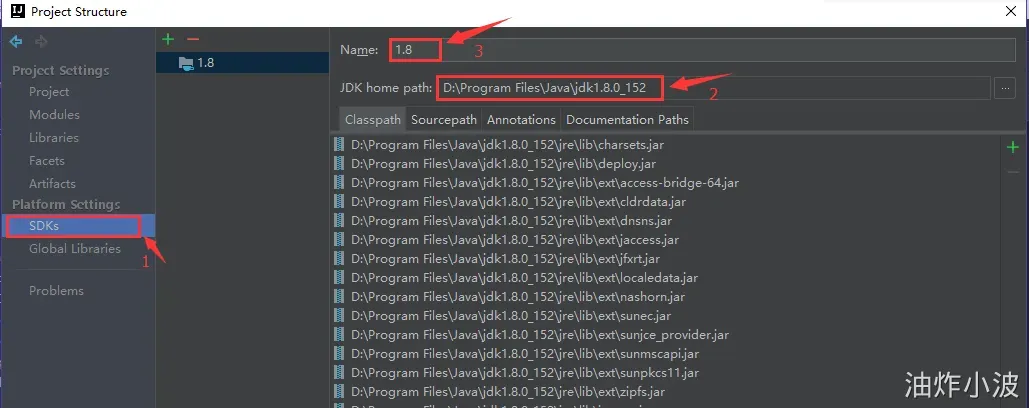Select Modules in Project Settings

(x=54, y=115)
